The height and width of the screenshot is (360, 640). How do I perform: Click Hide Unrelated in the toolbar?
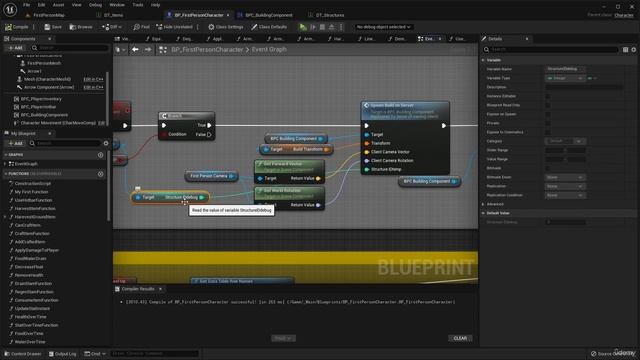coord(174,27)
